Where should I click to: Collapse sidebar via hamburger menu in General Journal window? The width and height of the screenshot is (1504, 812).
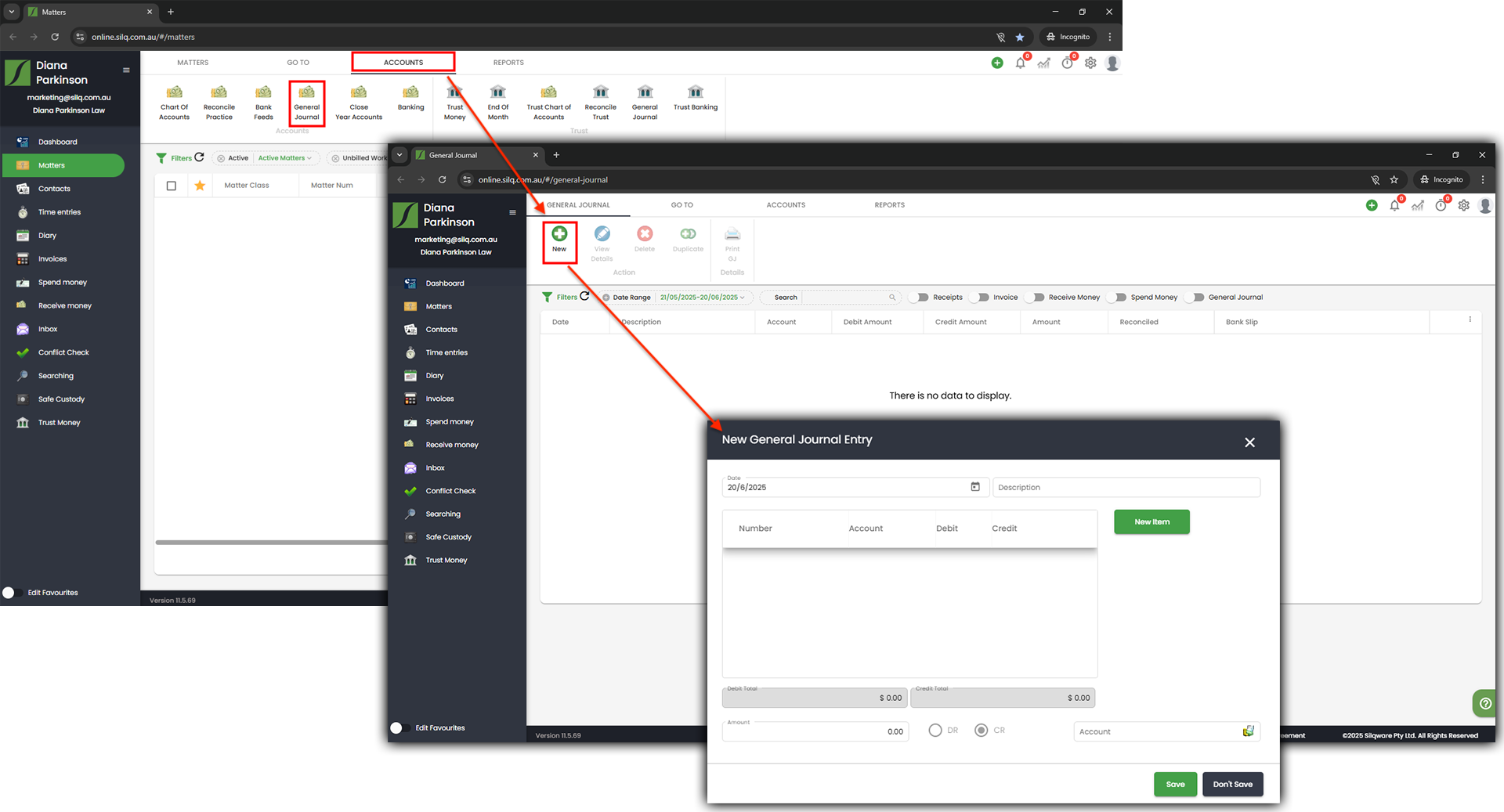click(512, 212)
